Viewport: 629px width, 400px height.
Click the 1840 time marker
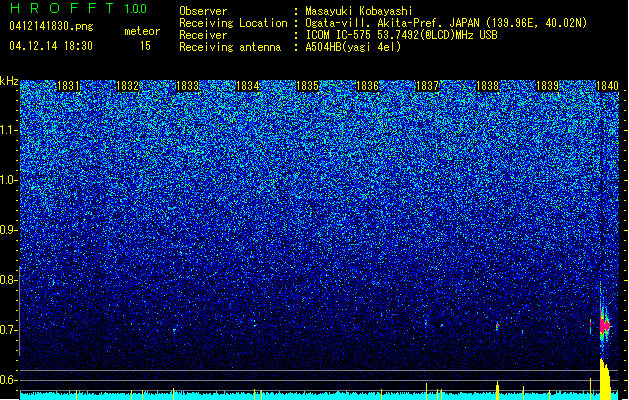pos(607,86)
